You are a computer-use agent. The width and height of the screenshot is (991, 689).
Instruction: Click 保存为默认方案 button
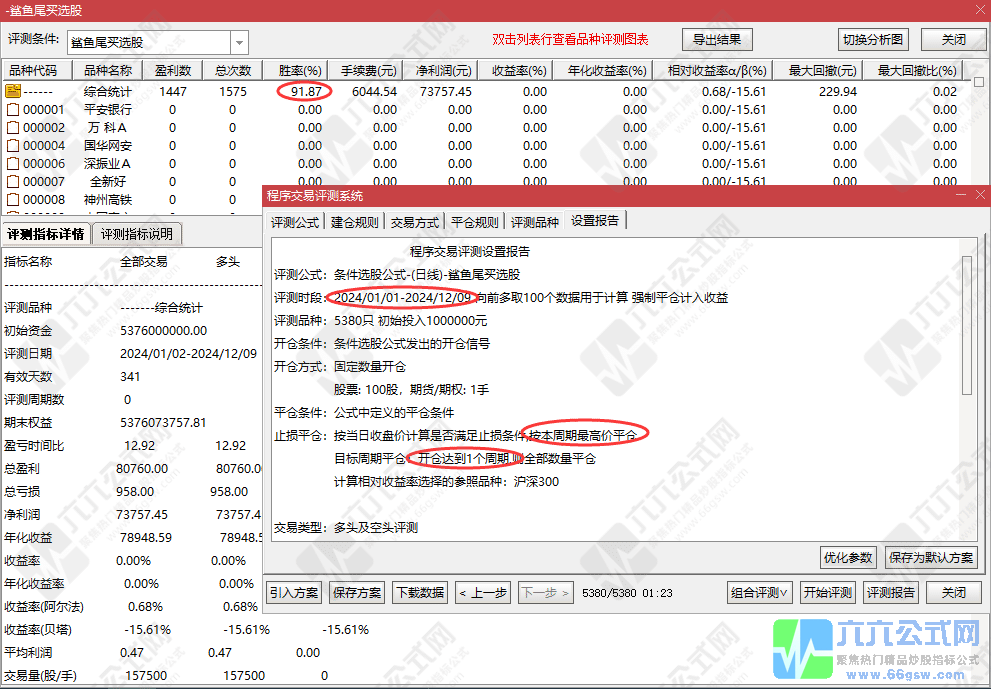click(x=930, y=558)
